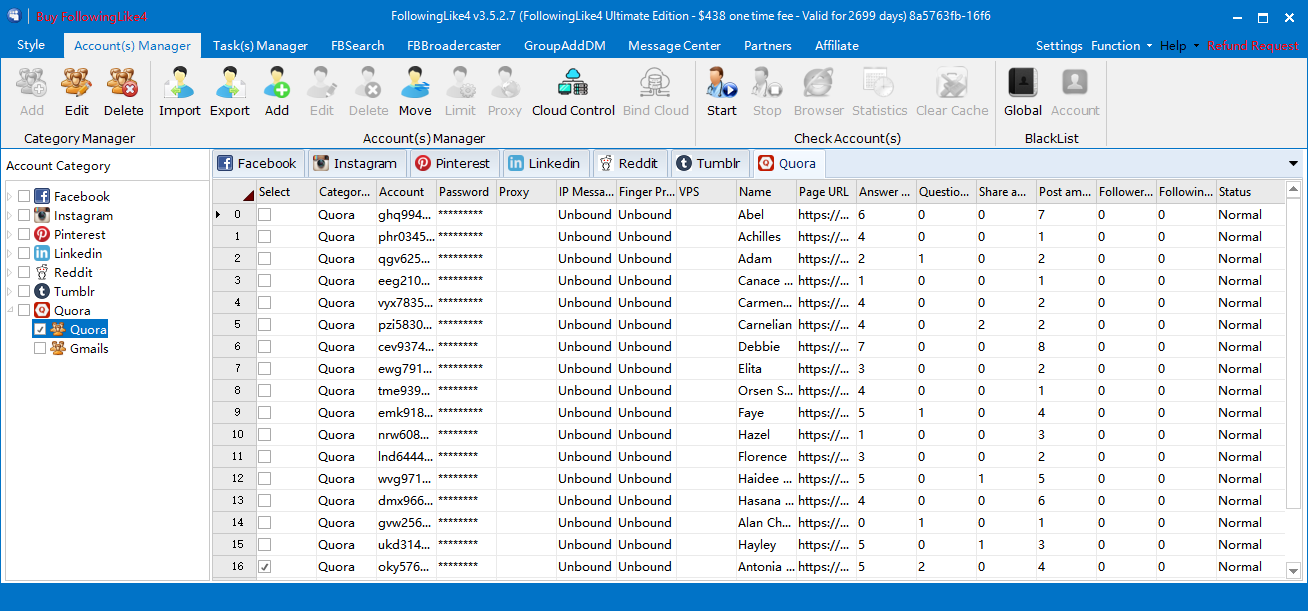Viewport: 1308px width, 611px height.
Task: Open the Task(s) Manager tab
Action: click(260, 46)
